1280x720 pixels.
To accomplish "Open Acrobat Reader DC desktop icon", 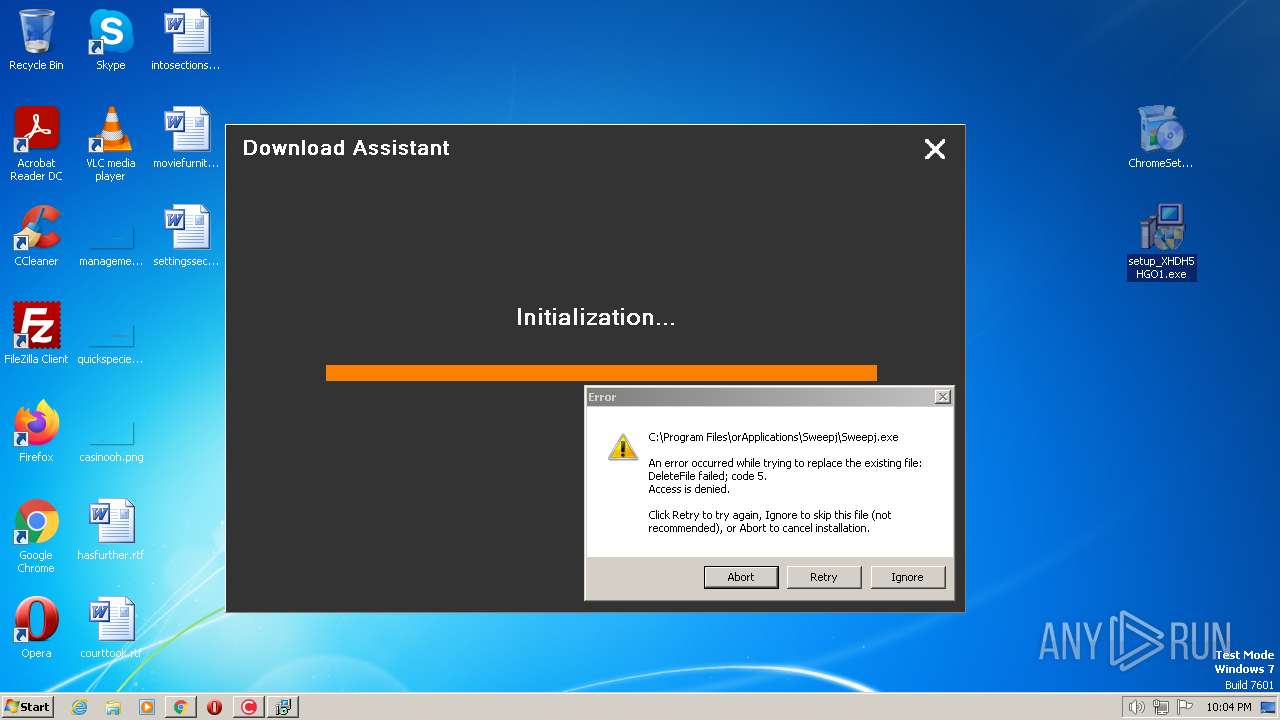I will click(x=36, y=144).
